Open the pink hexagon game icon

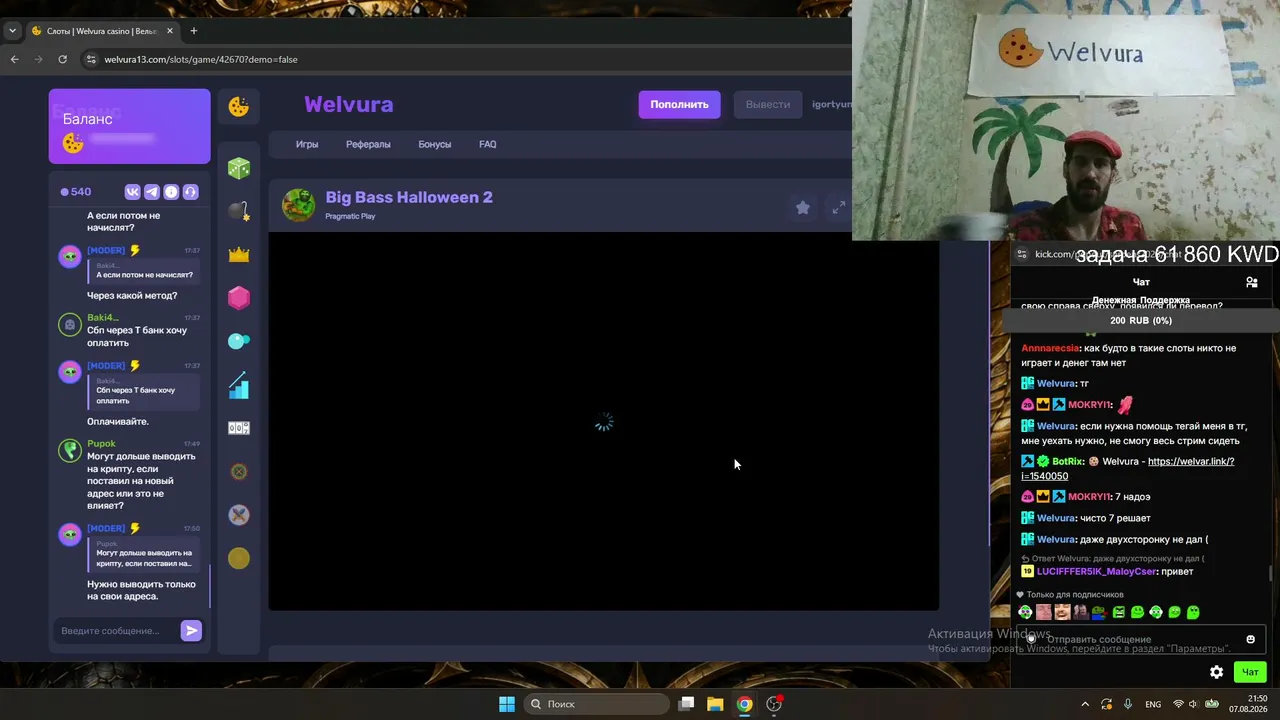coord(239,298)
